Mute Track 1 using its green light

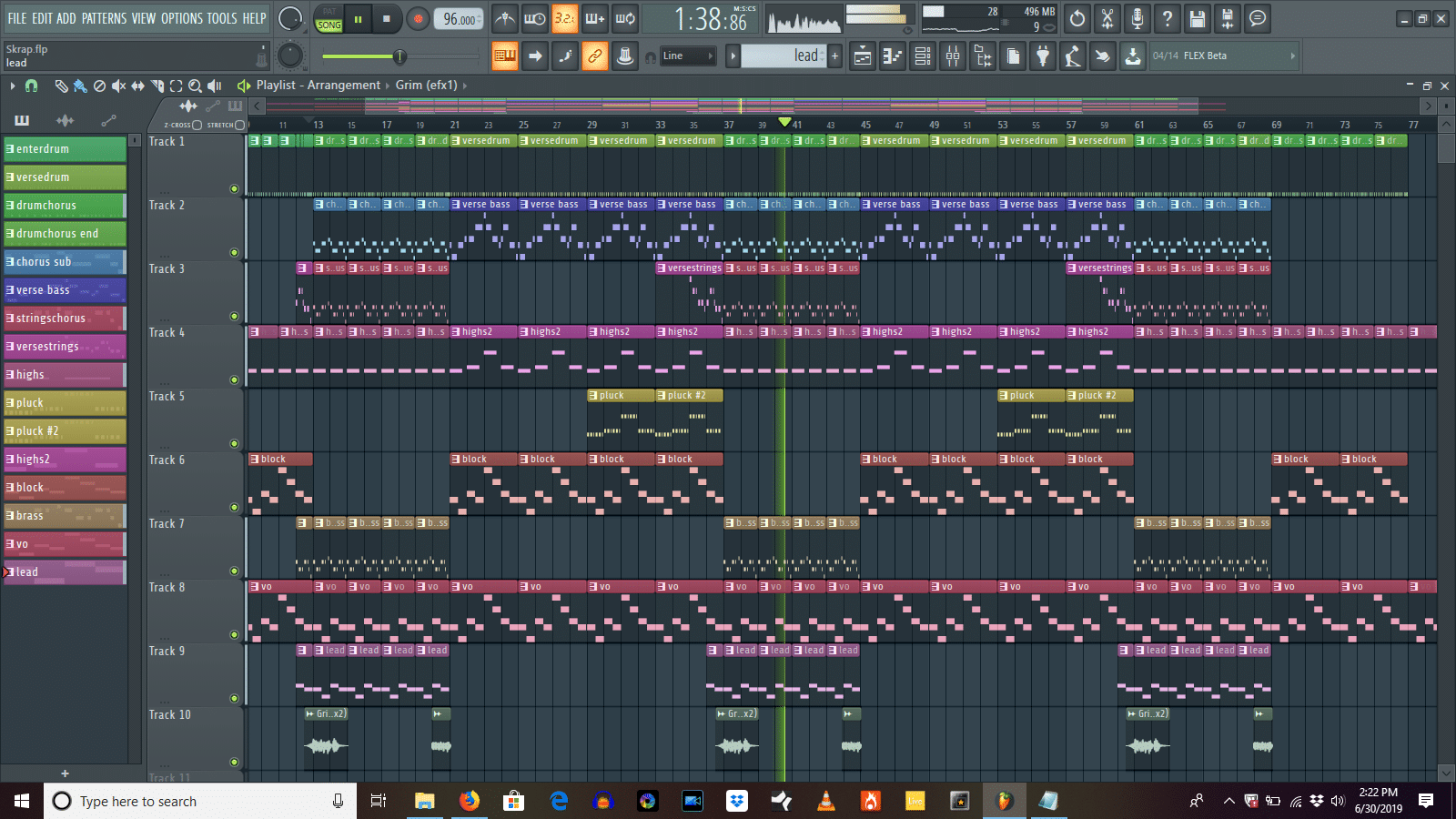point(234,189)
